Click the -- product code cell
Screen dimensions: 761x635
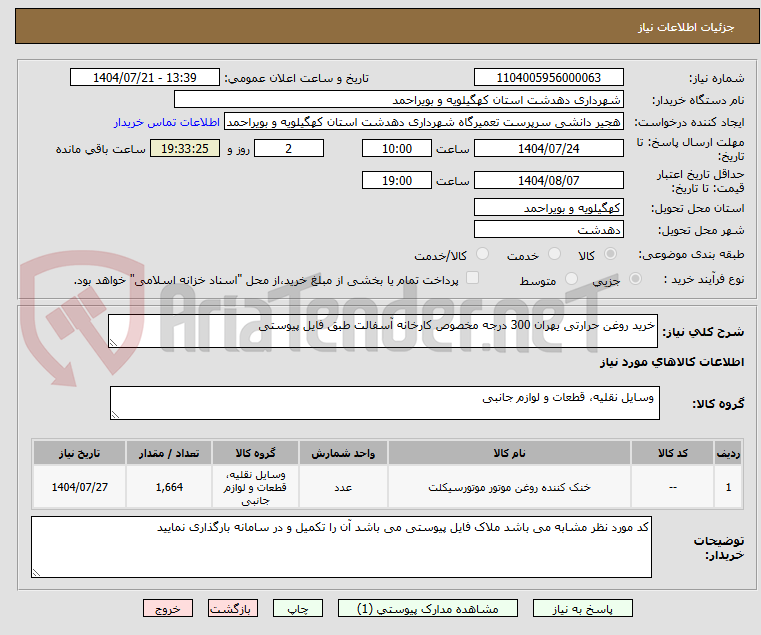pyautogui.click(x=673, y=487)
